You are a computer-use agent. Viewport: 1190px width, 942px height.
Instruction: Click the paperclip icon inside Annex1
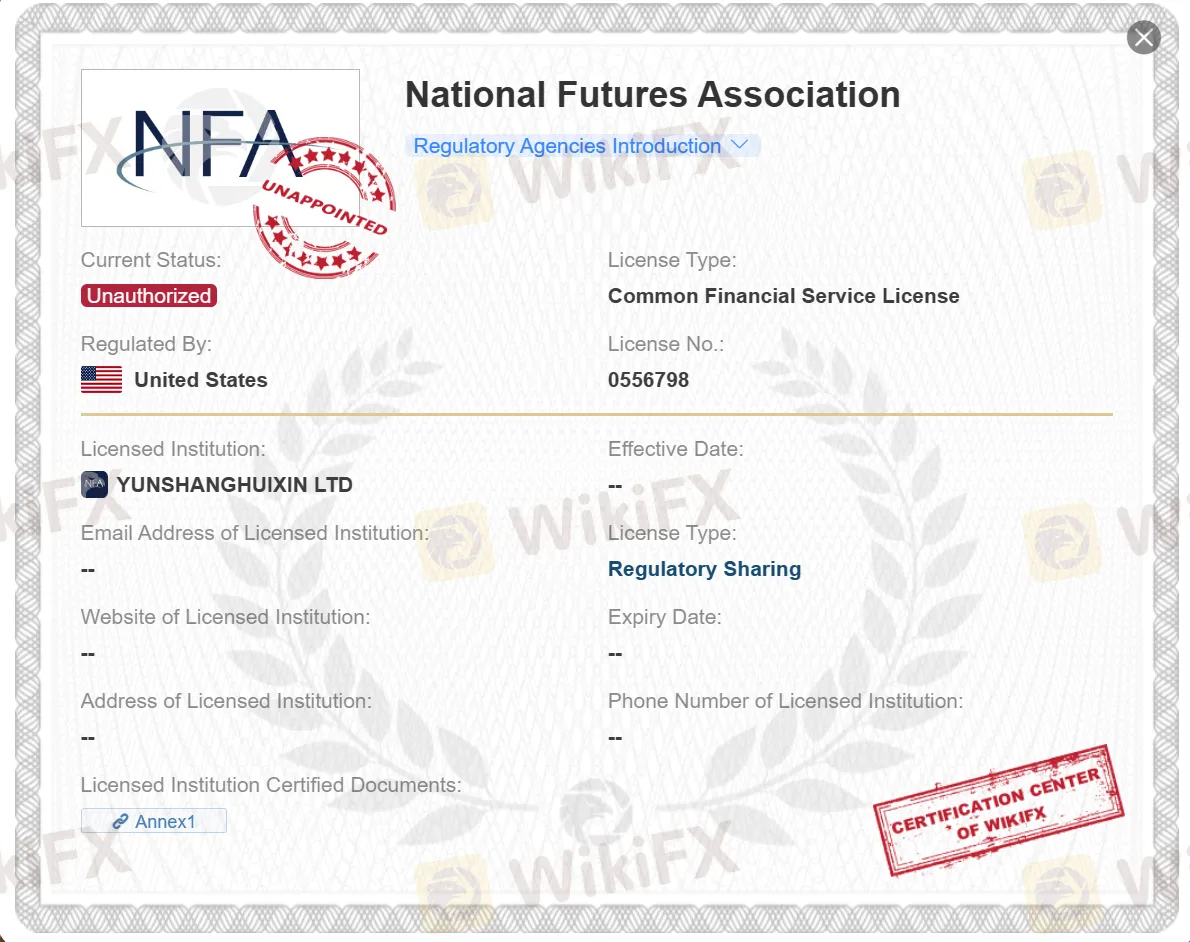tap(119, 820)
